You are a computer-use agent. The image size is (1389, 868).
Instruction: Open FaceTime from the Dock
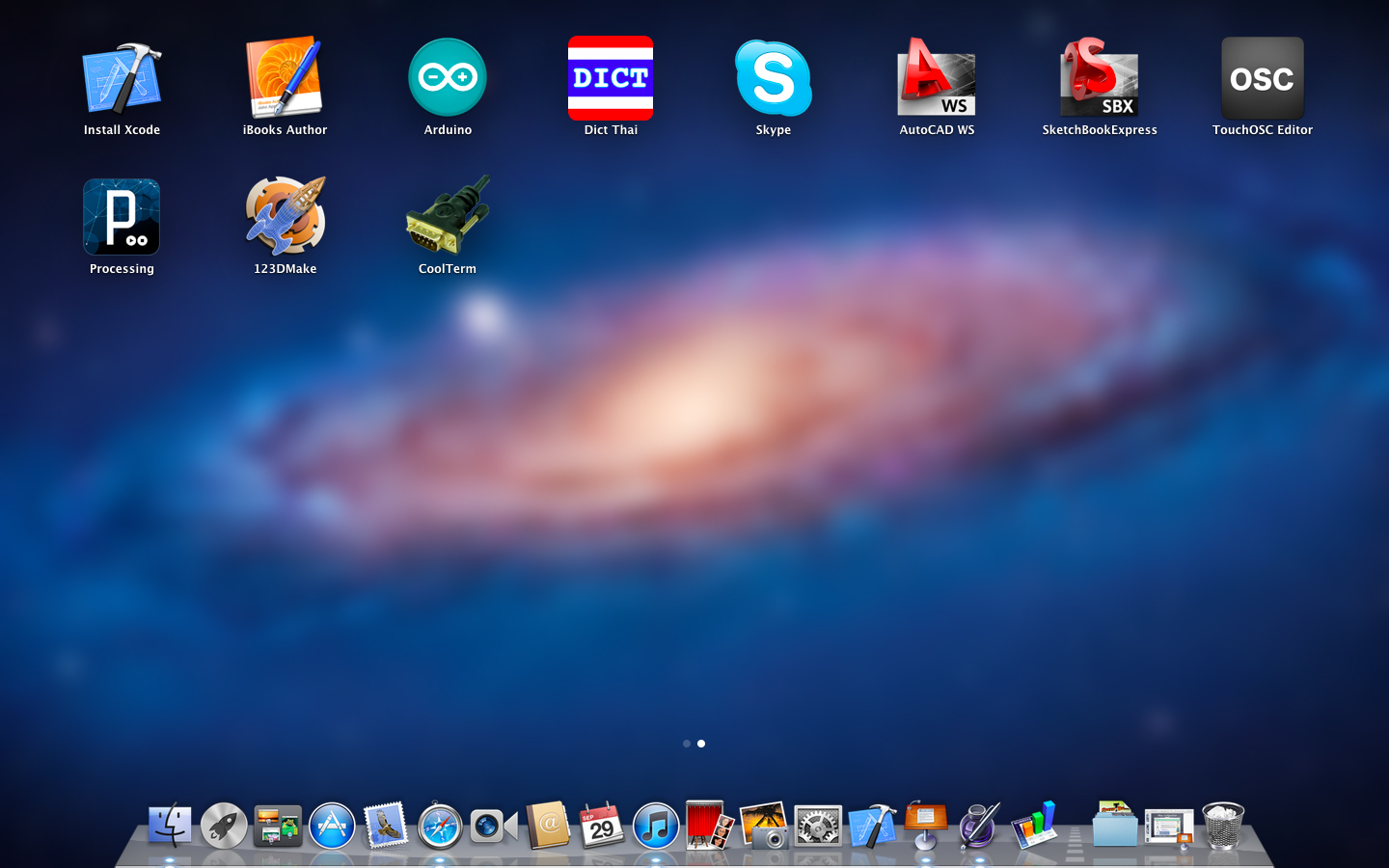coord(494,827)
